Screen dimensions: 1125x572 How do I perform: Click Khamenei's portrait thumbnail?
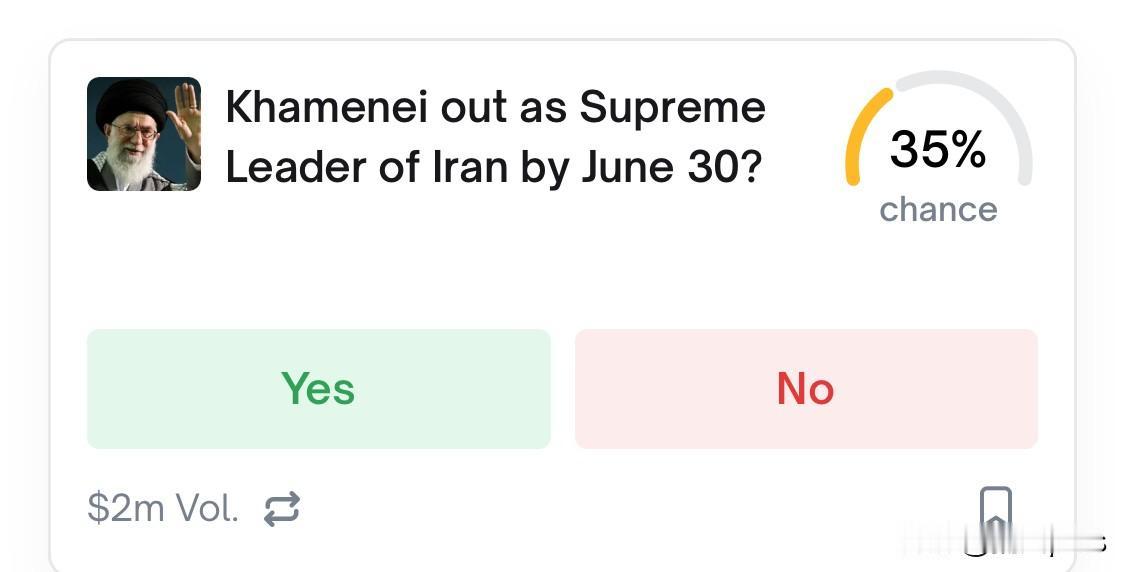144,134
